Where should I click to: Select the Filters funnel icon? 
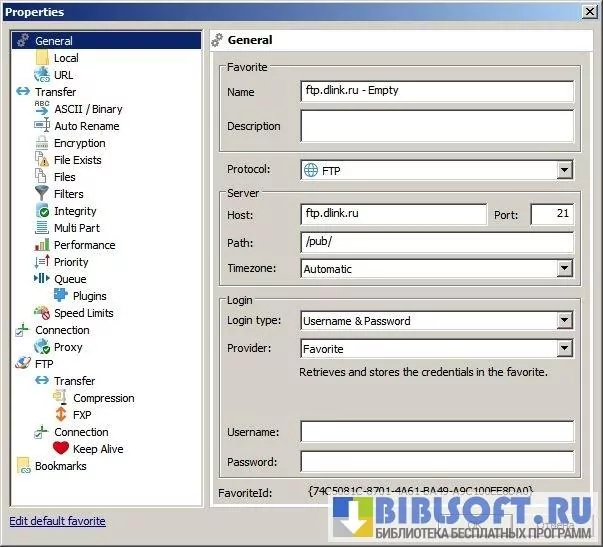pos(42,194)
